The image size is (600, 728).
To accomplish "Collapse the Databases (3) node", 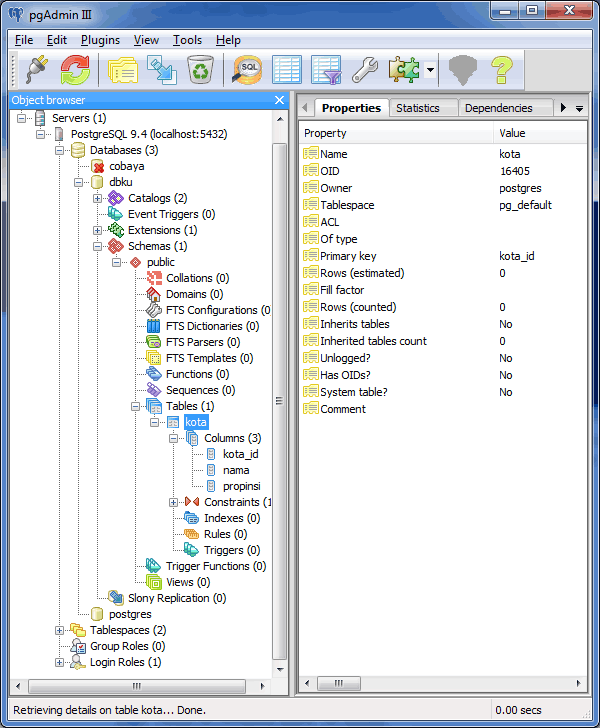I will [x=59, y=150].
